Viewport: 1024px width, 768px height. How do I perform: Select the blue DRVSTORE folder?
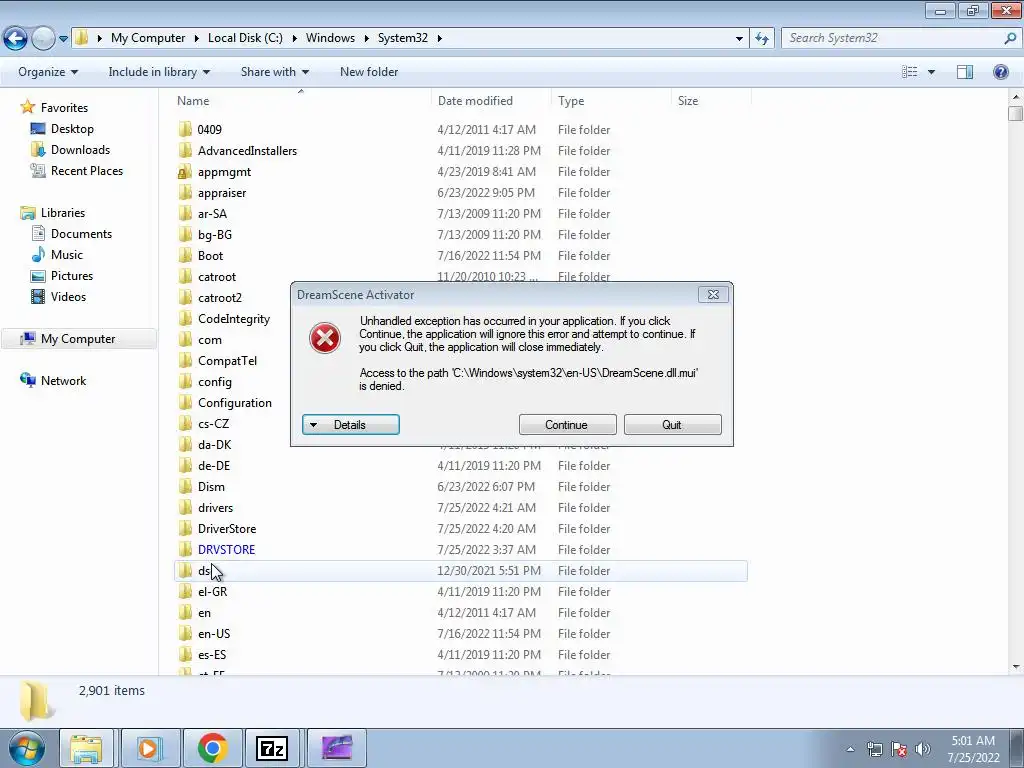coord(226,549)
